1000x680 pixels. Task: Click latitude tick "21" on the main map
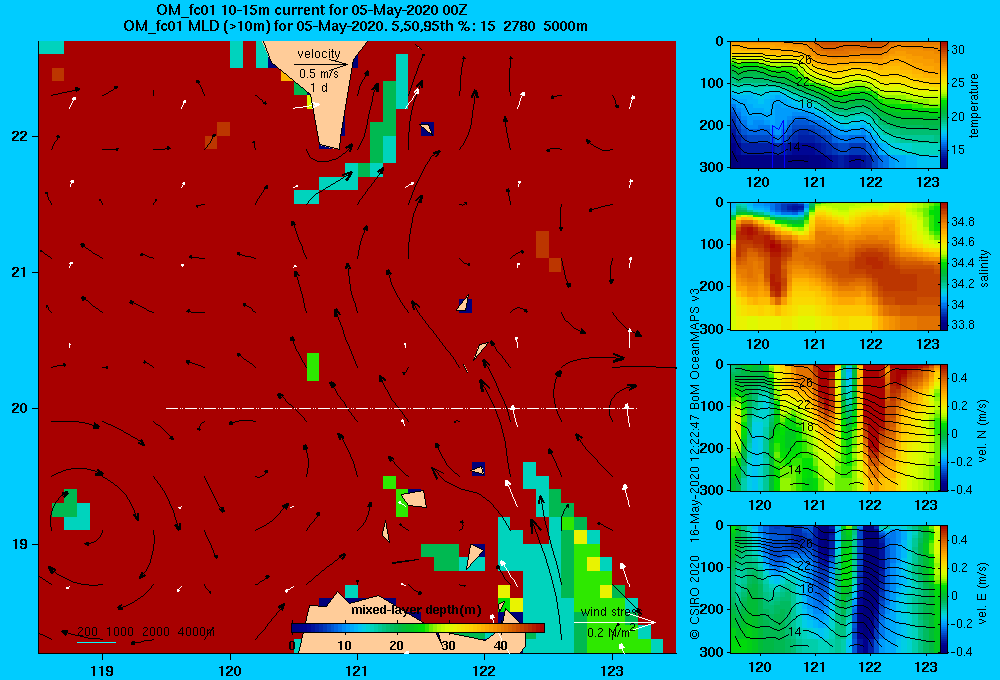[x=19, y=272]
